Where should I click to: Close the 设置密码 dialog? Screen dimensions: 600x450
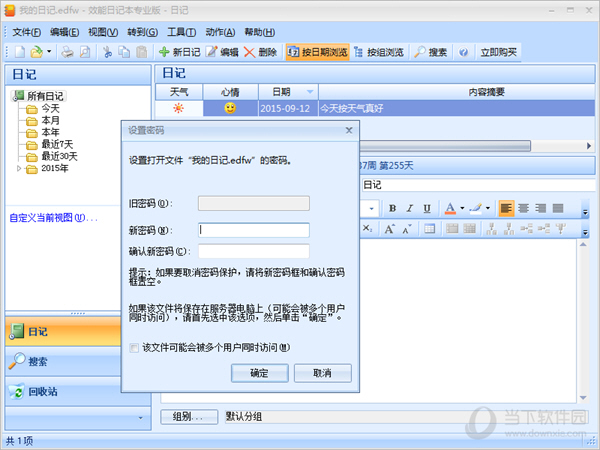(x=349, y=130)
